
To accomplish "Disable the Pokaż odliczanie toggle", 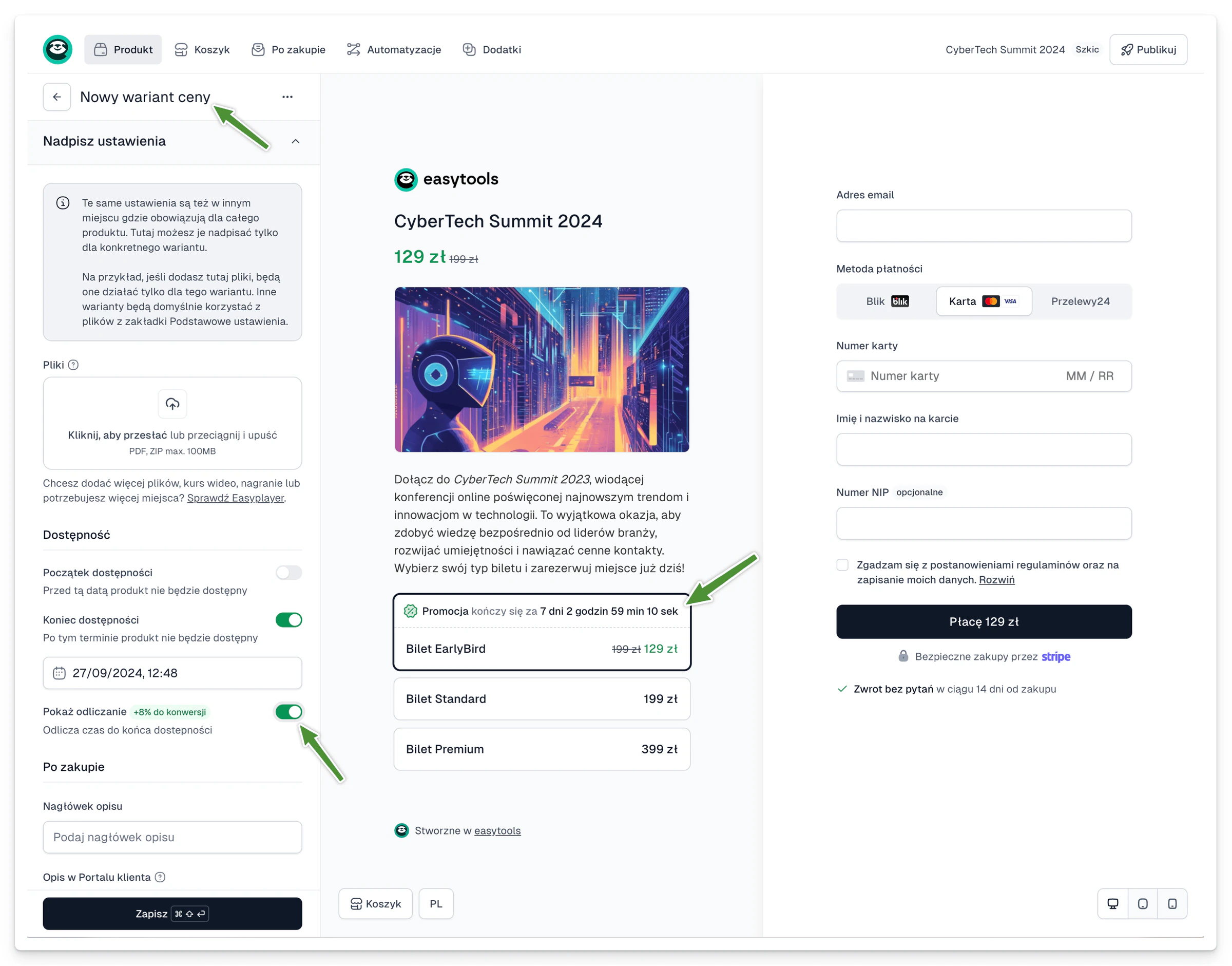I will coord(288,711).
